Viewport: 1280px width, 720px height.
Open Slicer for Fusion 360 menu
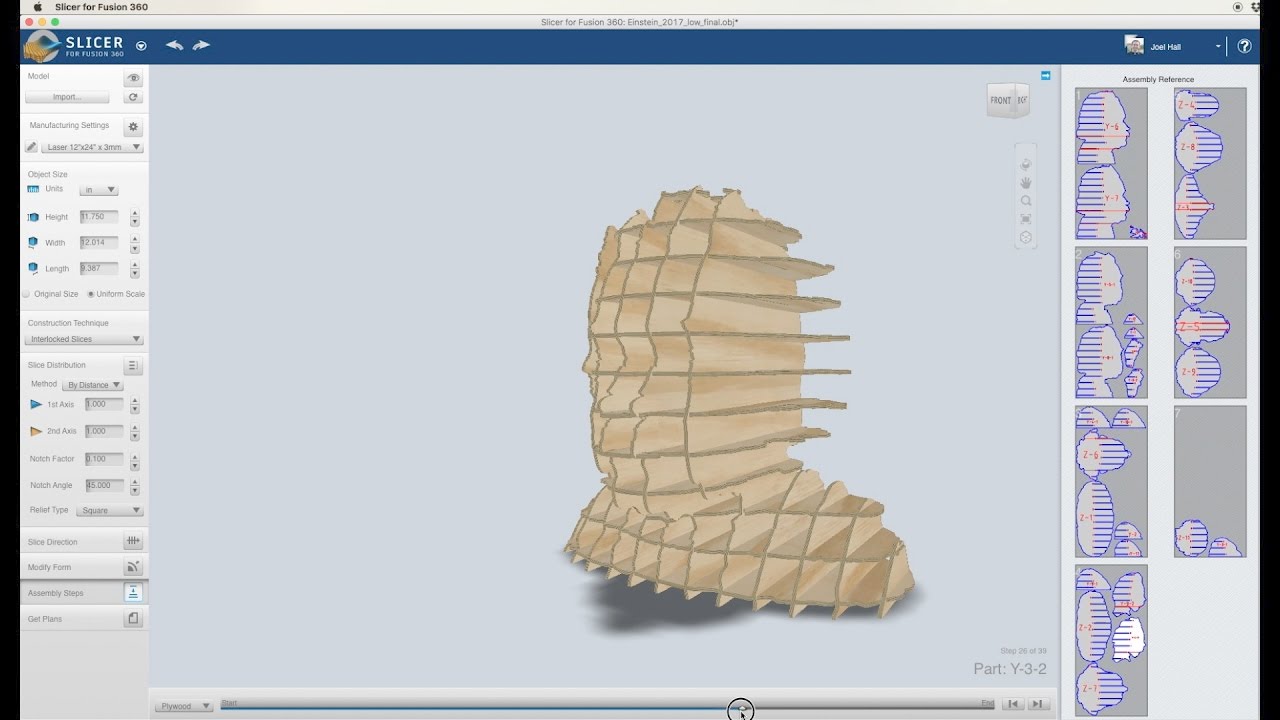coord(101,7)
